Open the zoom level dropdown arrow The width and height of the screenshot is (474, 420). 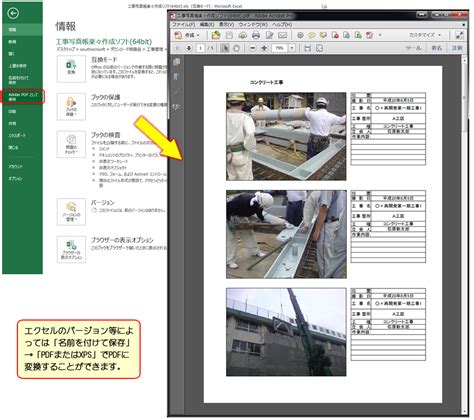(x=292, y=48)
